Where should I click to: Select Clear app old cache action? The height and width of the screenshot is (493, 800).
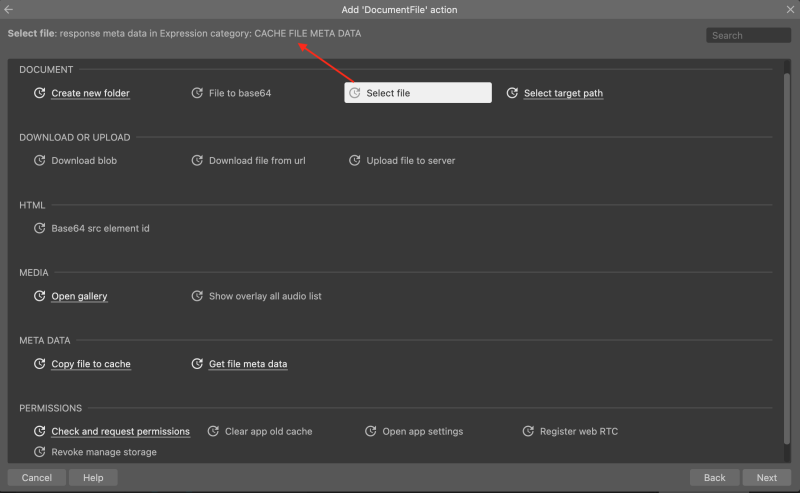pyautogui.click(x=268, y=431)
